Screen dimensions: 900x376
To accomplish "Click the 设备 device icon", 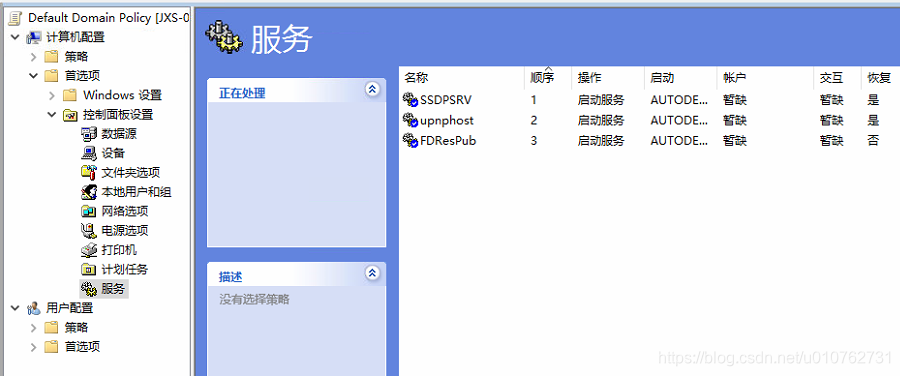I will (89, 153).
